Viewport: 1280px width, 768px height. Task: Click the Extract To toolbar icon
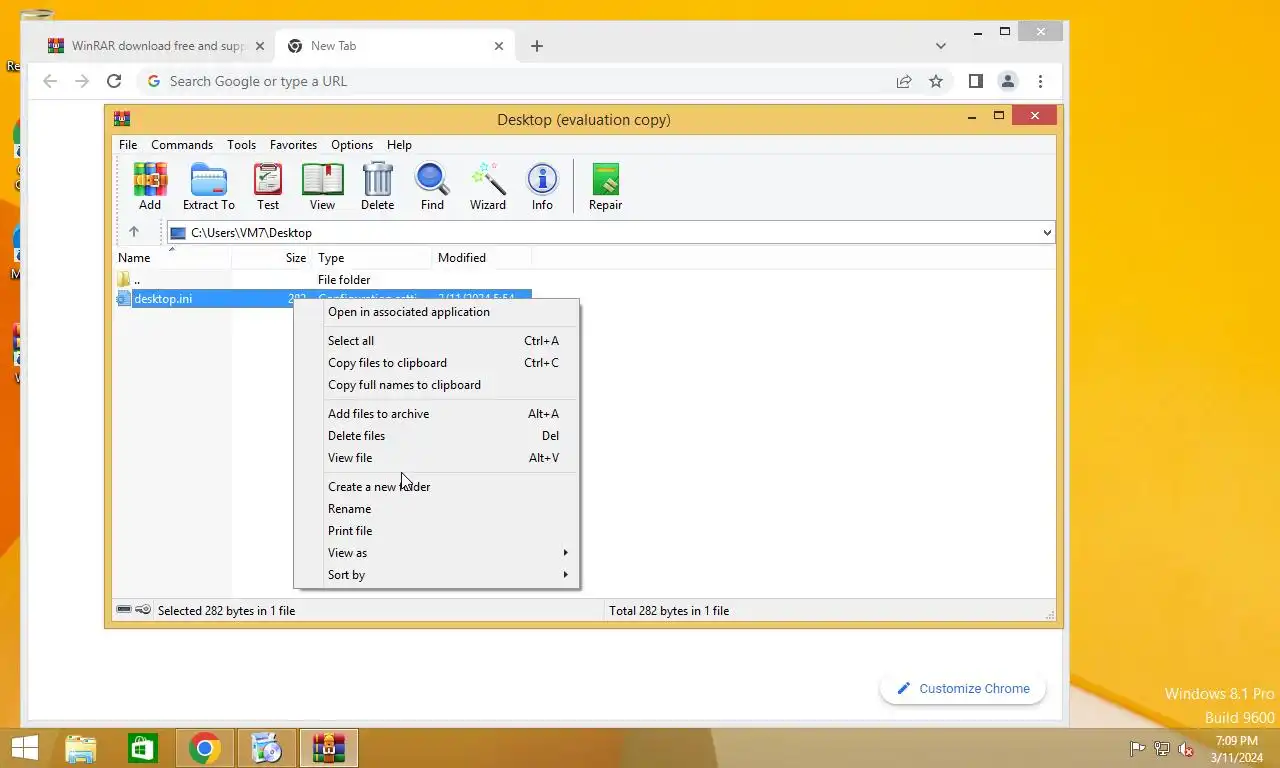coord(209,187)
